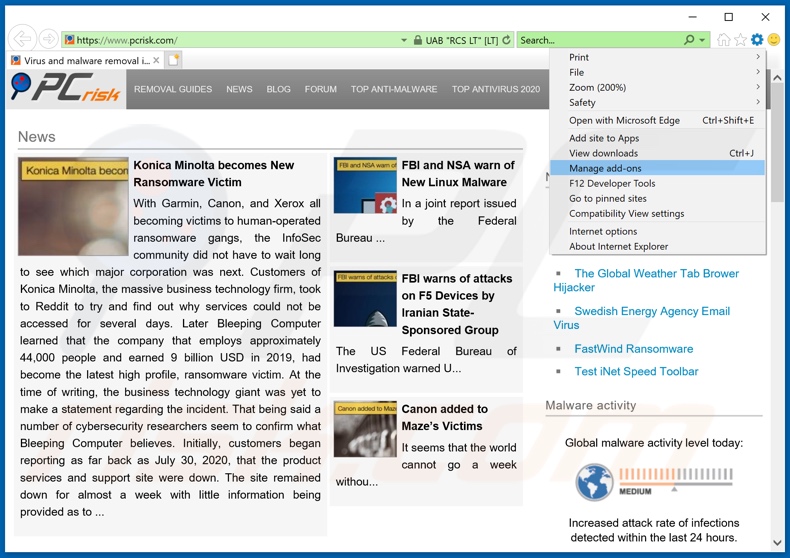Expand the File submenu

(x=657, y=72)
